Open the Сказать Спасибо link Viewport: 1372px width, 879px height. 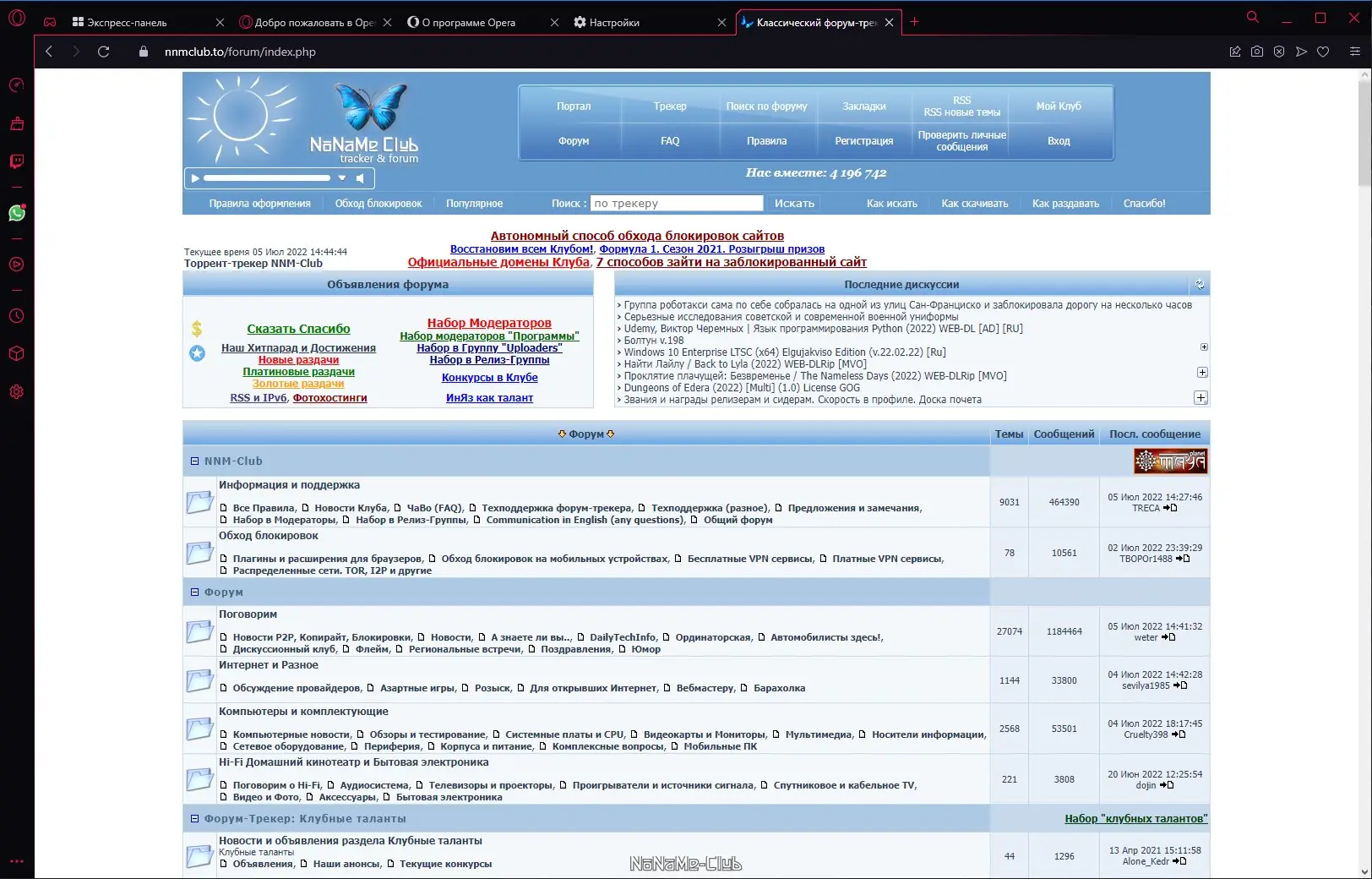point(298,329)
